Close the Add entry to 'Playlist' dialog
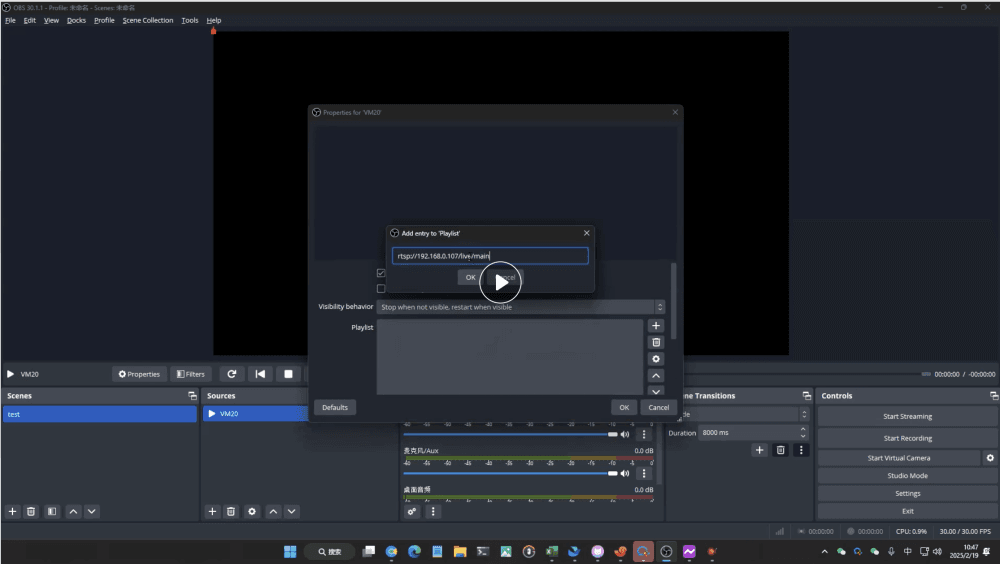The height and width of the screenshot is (564, 1000). coord(587,233)
